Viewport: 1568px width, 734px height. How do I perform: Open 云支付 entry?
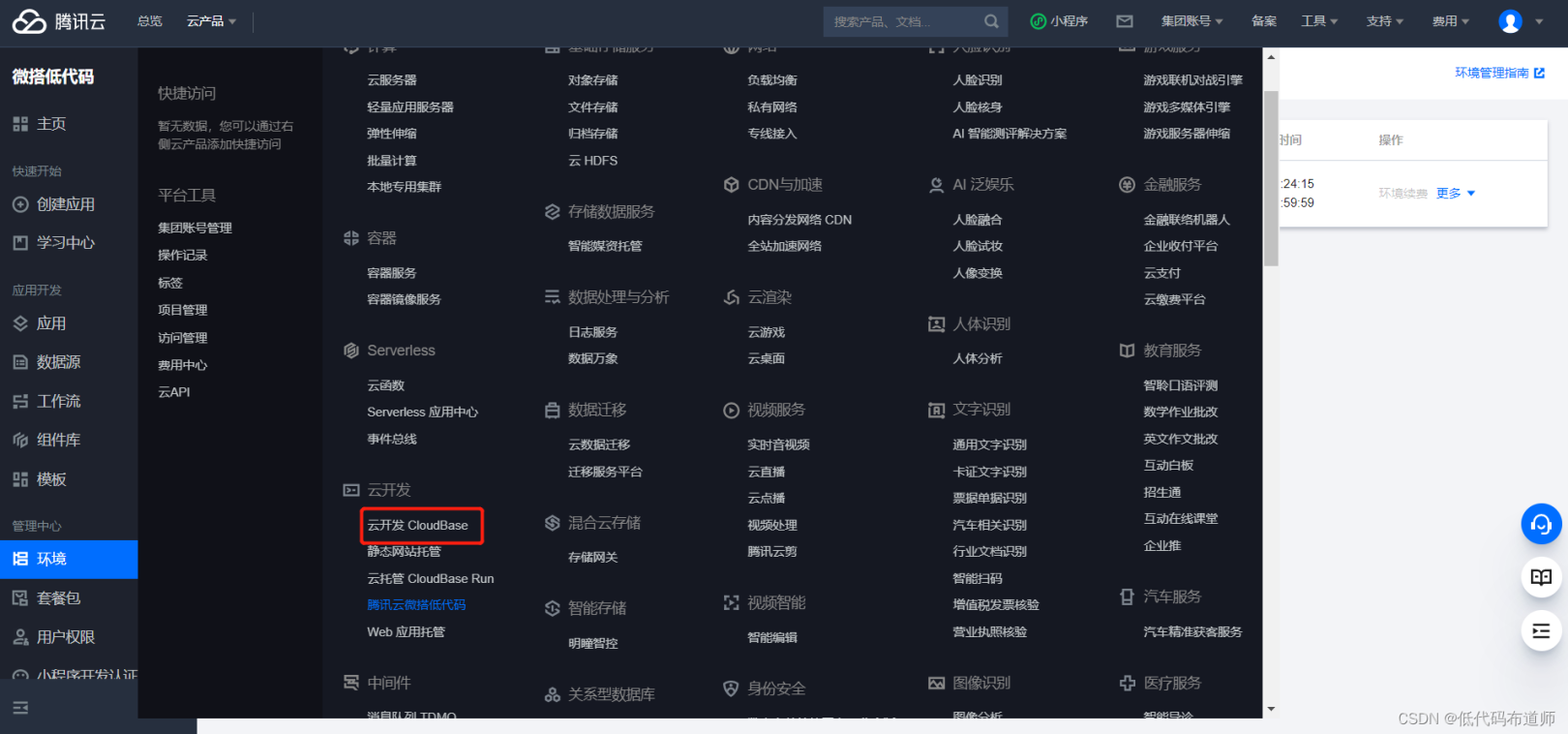pos(1162,273)
